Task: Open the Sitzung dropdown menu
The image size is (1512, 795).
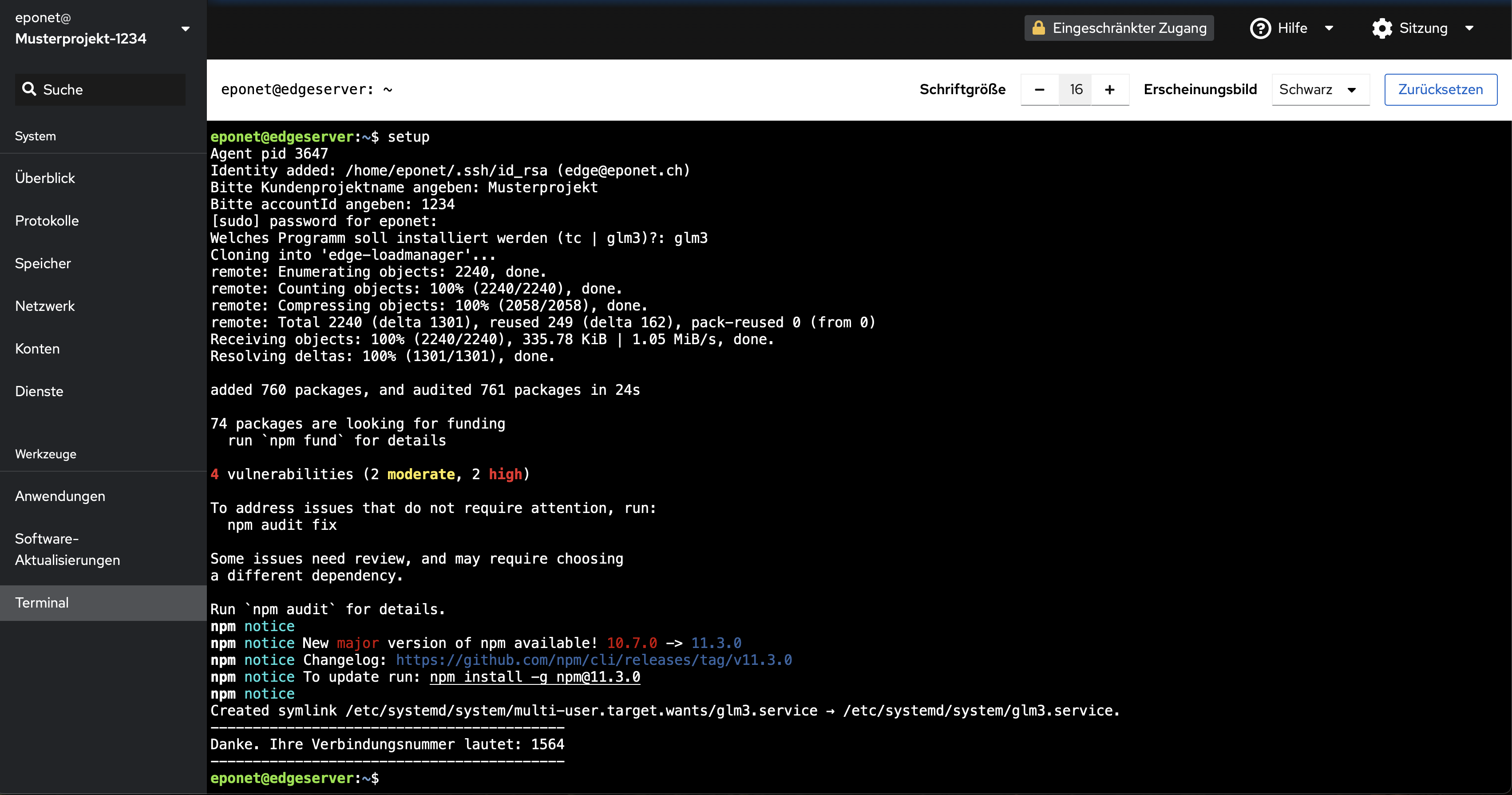Action: (x=1469, y=28)
